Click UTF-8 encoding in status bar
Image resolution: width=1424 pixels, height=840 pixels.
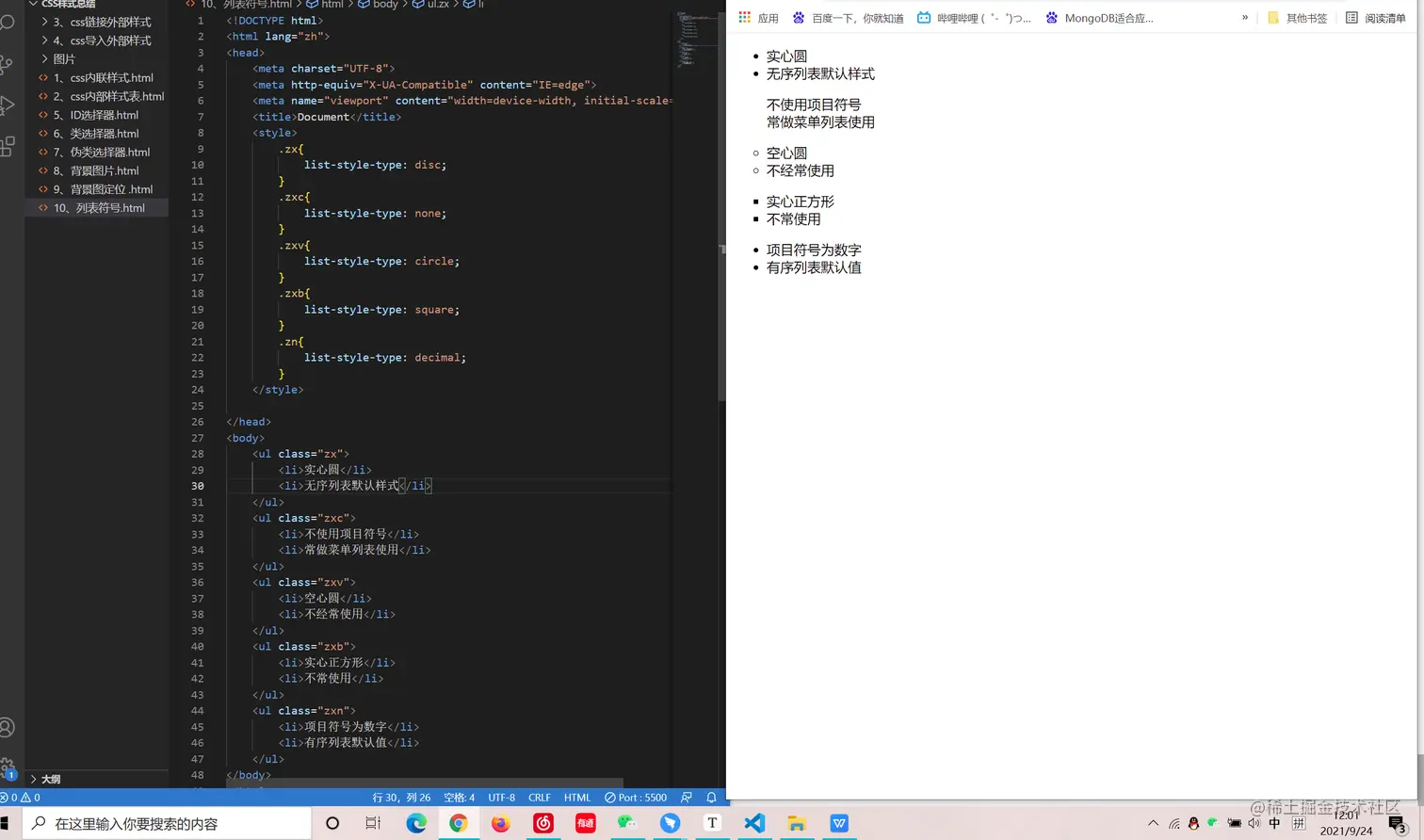[x=500, y=797]
